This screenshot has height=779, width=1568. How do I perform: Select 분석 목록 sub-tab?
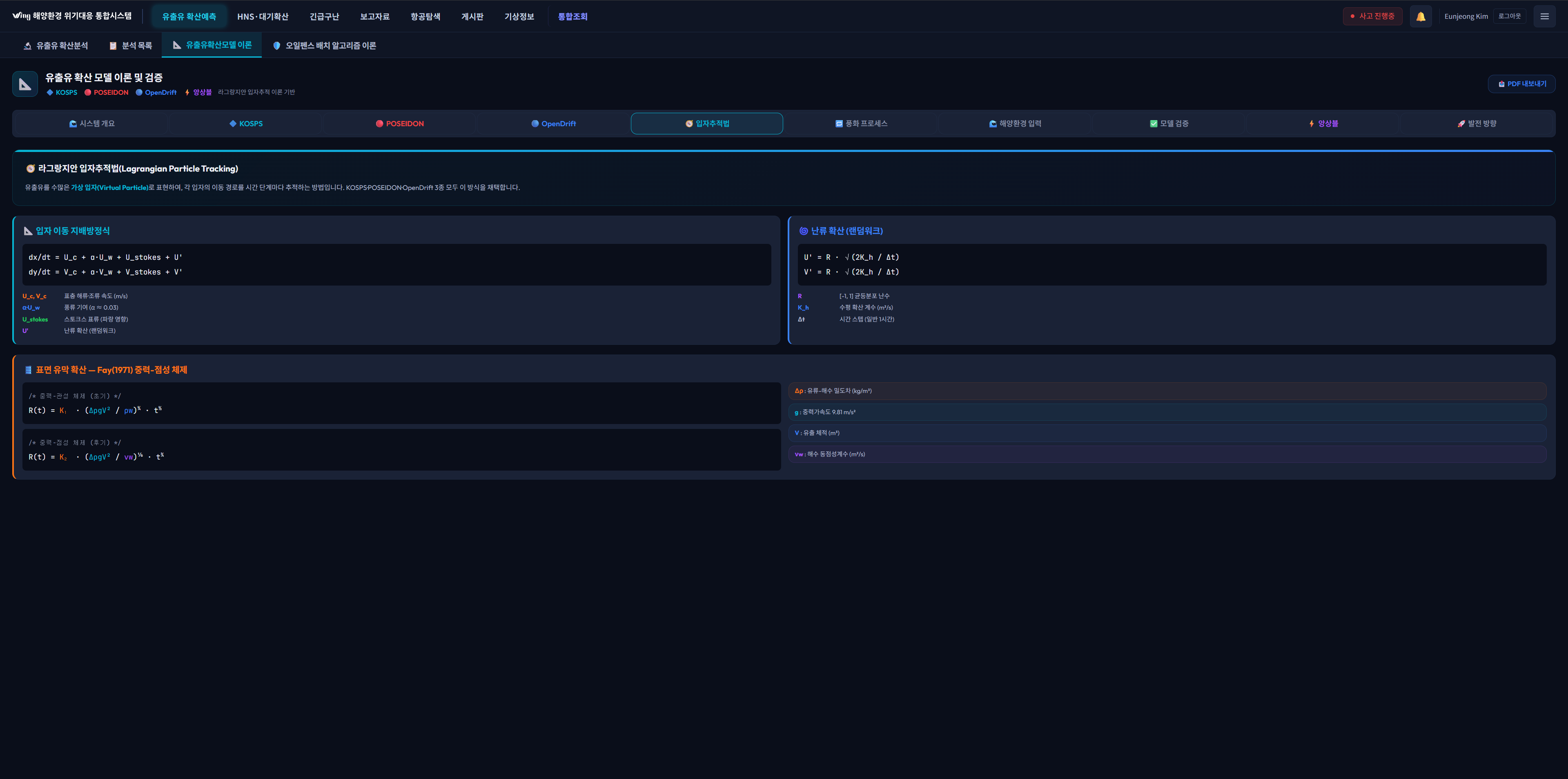(x=130, y=46)
